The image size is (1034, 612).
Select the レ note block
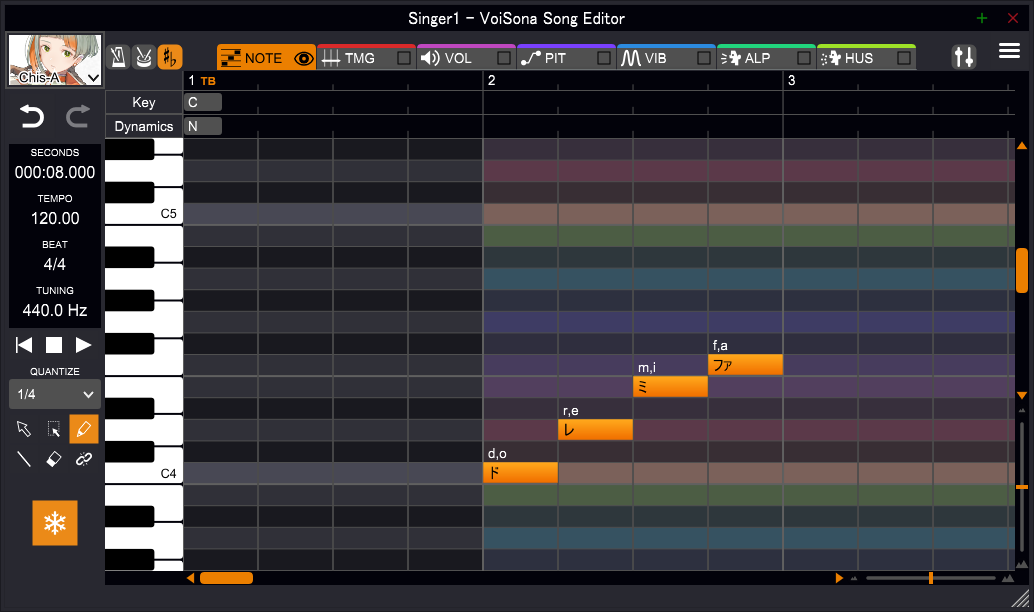595,430
